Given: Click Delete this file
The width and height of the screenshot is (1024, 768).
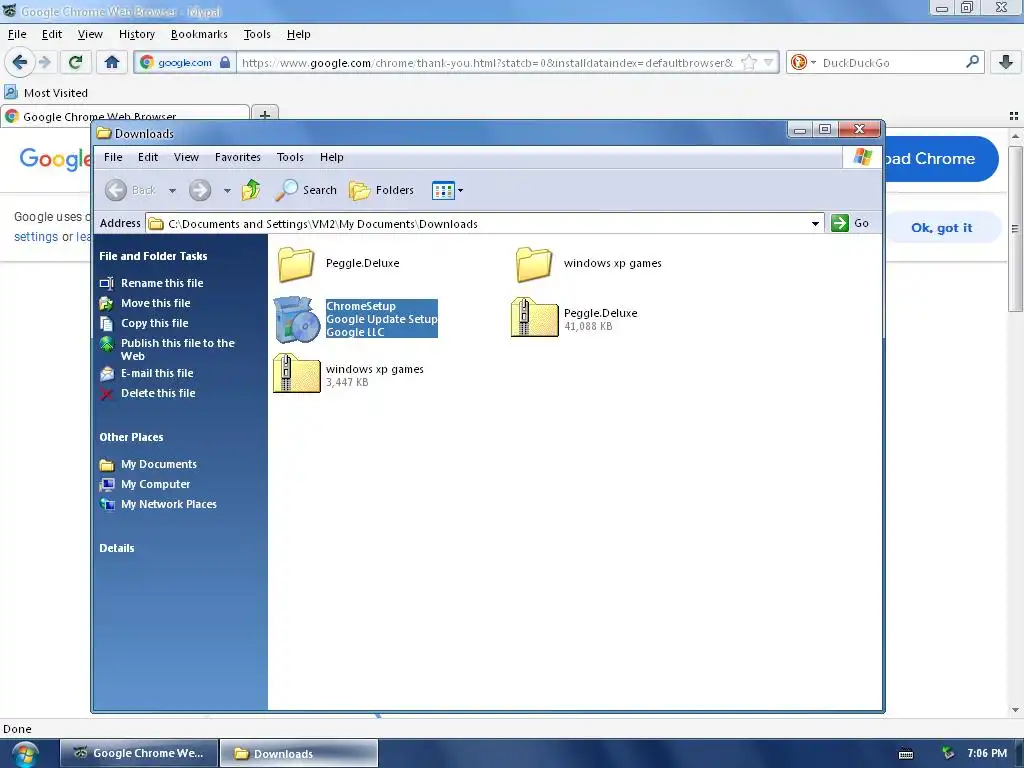Looking at the screenshot, I should coord(158,393).
